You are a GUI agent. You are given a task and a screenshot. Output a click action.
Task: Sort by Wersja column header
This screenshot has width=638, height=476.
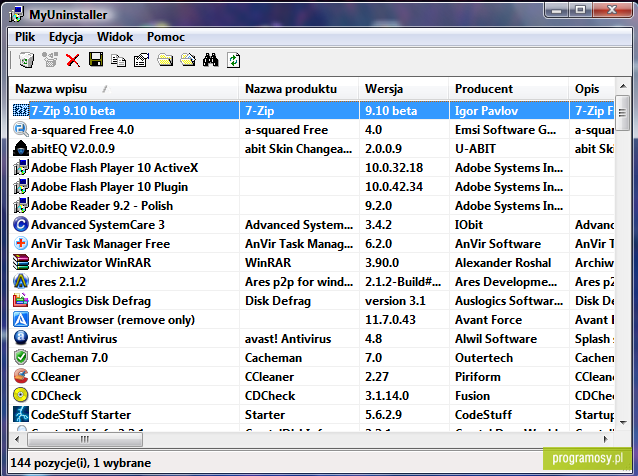404,89
